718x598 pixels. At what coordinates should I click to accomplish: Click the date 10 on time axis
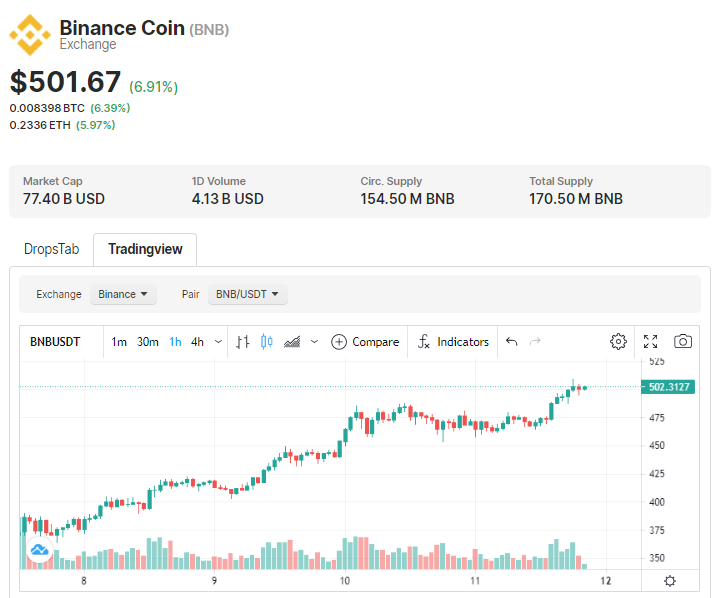tap(345, 581)
